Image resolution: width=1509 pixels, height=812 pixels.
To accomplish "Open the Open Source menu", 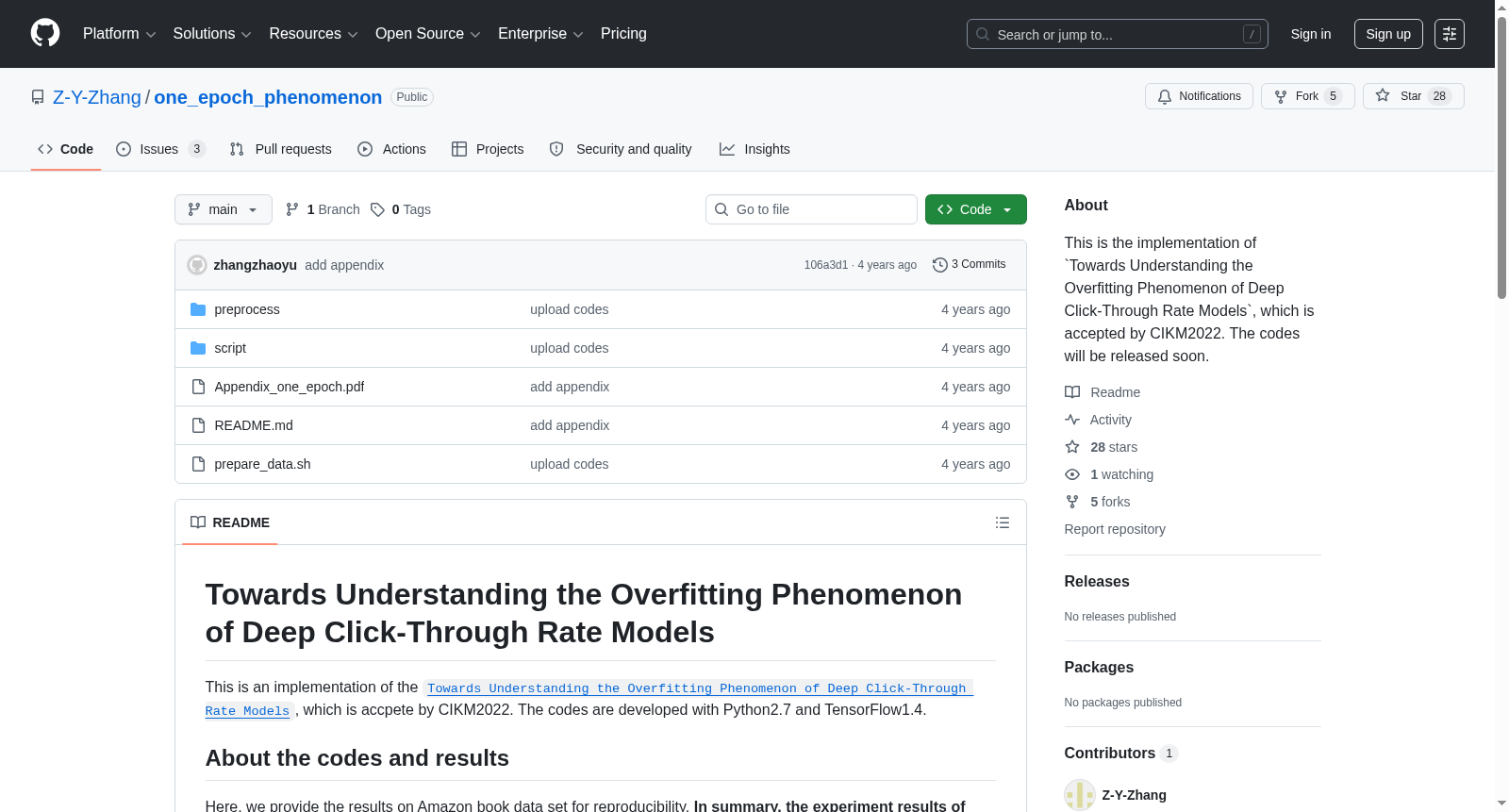I will [x=427, y=34].
